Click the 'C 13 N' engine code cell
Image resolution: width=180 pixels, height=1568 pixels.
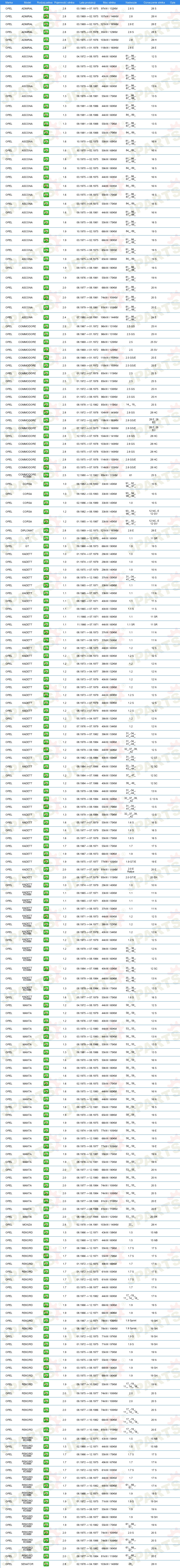tap(154, 799)
